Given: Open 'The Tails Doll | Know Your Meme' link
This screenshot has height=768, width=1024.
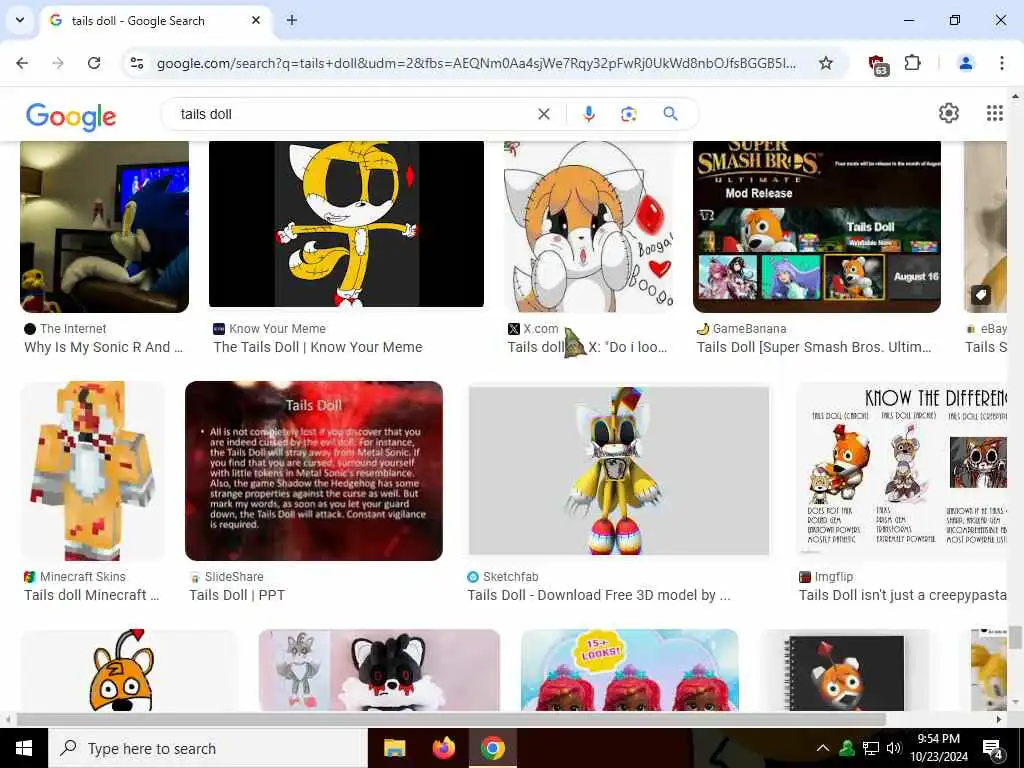Looking at the screenshot, I should click(318, 347).
